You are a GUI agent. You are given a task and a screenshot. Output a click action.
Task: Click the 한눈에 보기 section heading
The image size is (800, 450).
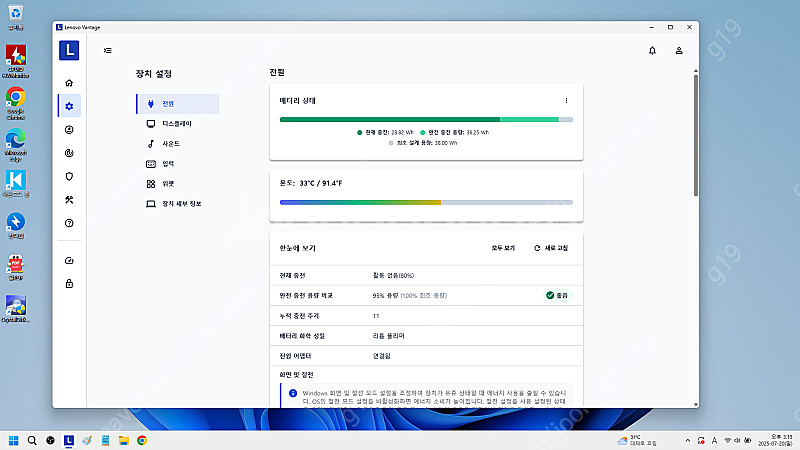pyautogui.click(x=297, y=248)
